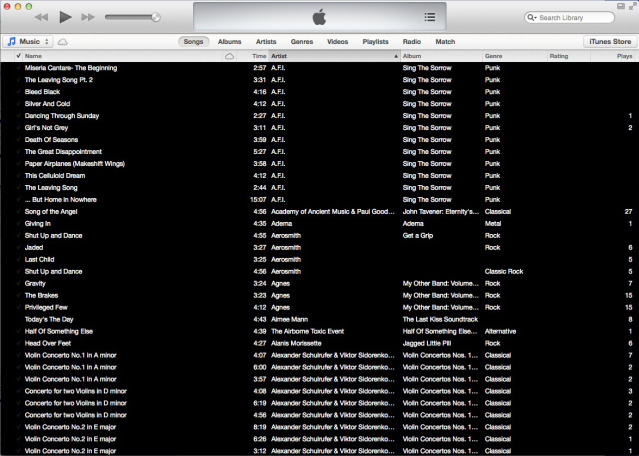Uncheck the Girl's Not Grey checkbox
This screenshot has height=456, width=639.
coord(18,128)
